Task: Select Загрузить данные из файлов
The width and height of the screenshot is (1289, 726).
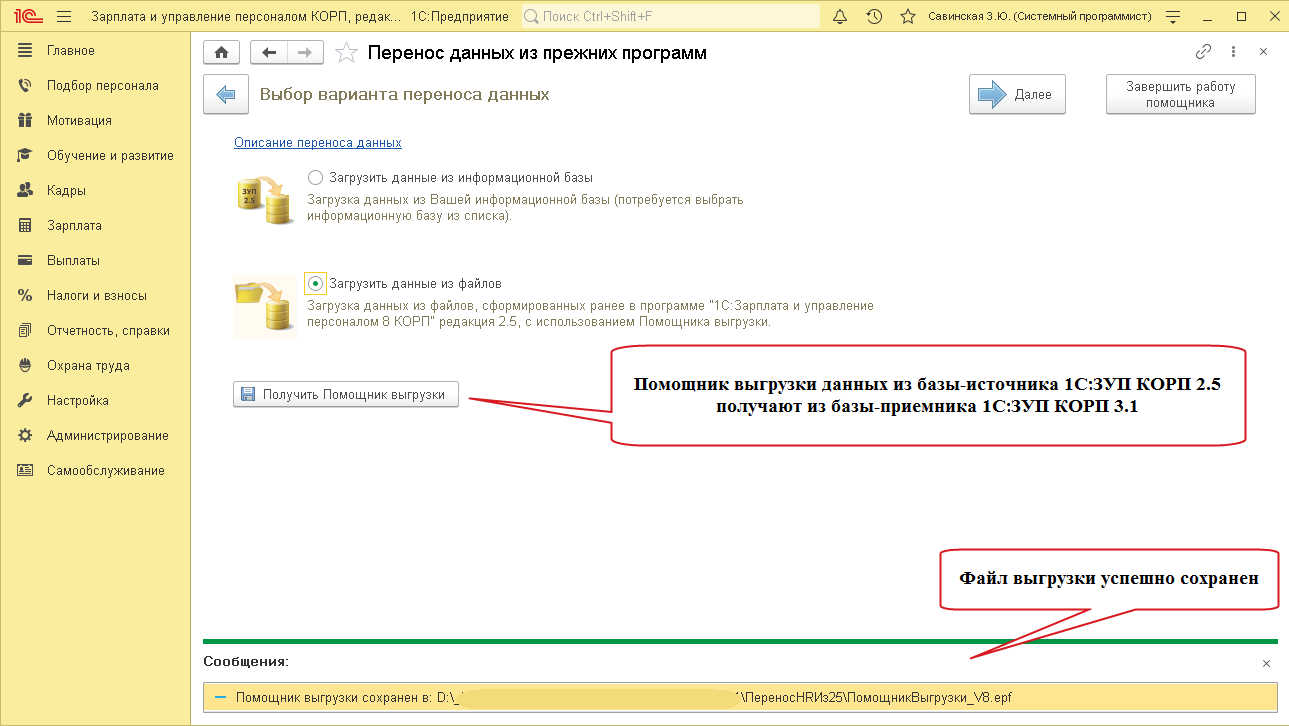Action: (316, 284)
